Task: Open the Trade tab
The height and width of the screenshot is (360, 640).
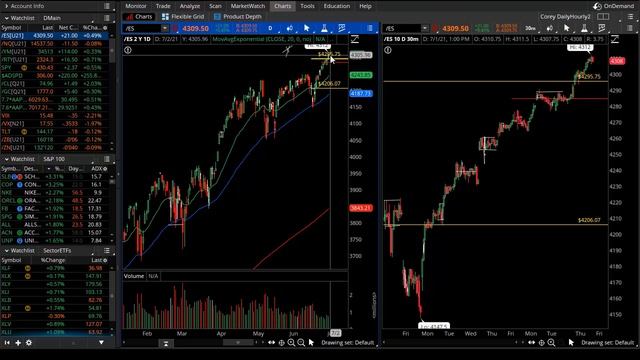Action: (x=163, y=6)
